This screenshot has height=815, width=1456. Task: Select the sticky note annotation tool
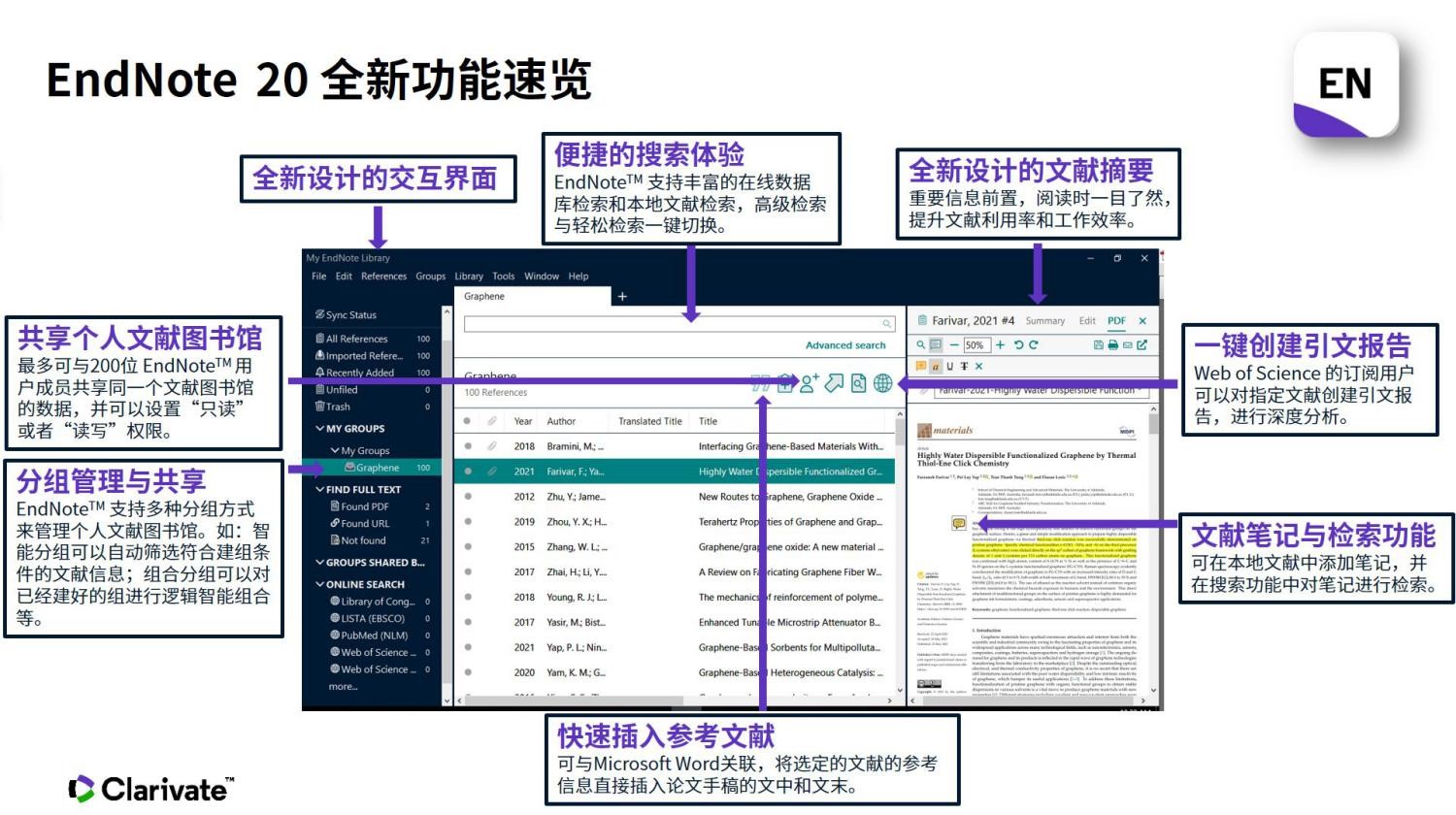pos(920,367)
